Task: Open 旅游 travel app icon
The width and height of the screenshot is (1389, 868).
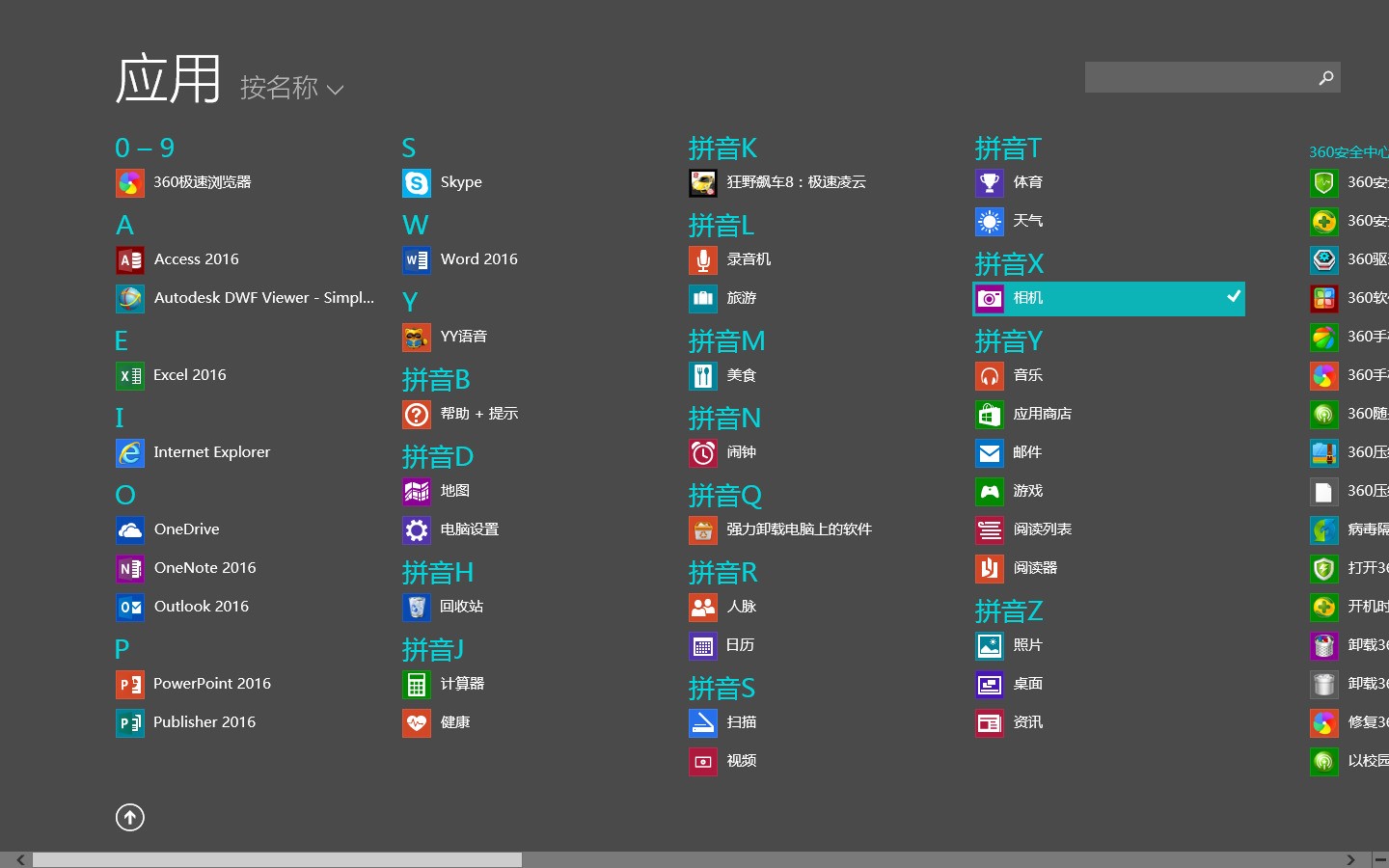Action: [x=703, y=298]
